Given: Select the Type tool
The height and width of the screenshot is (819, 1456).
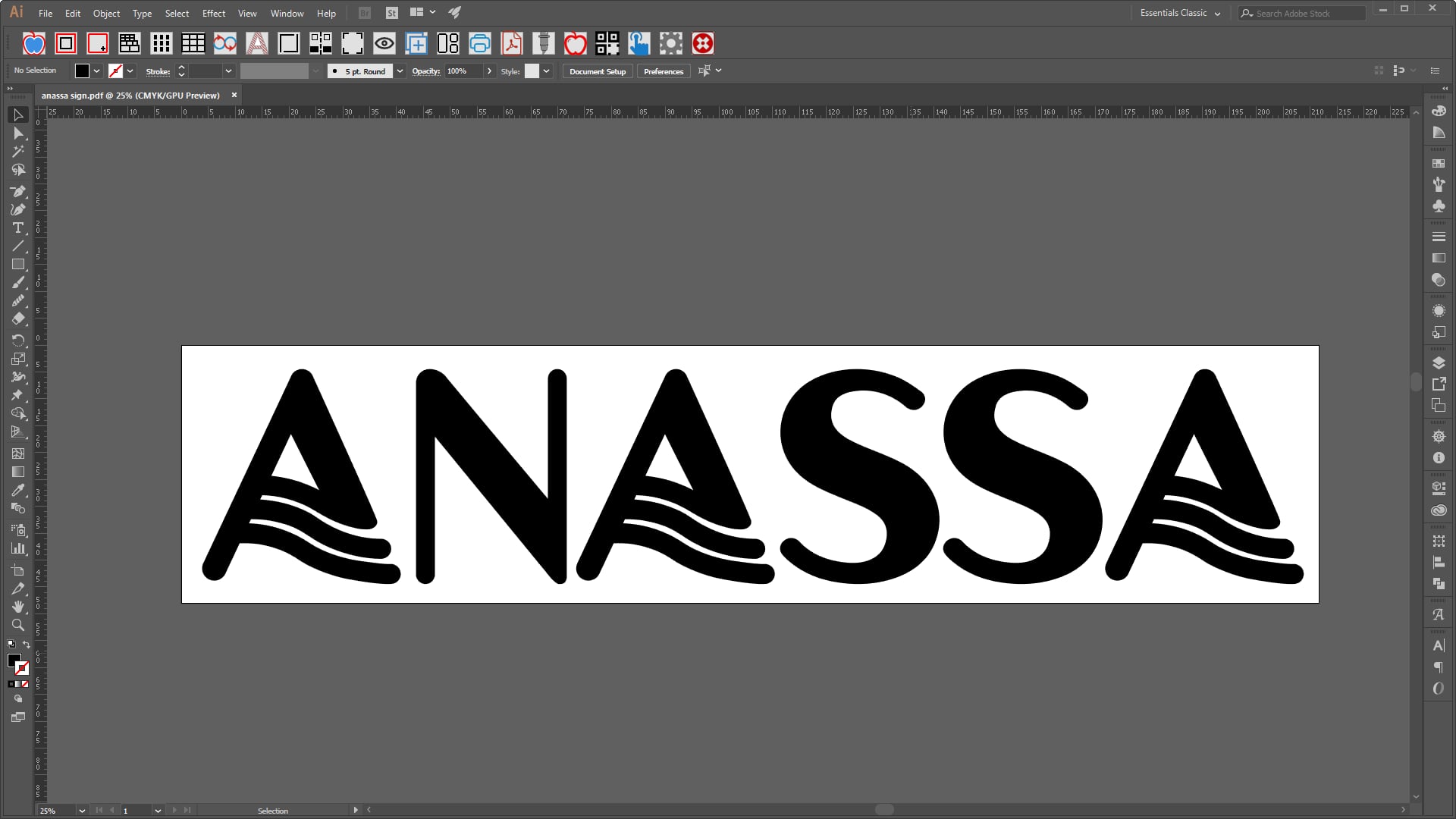Looking at the screenshot, I should pyautogui.click(x=18, y=227).
